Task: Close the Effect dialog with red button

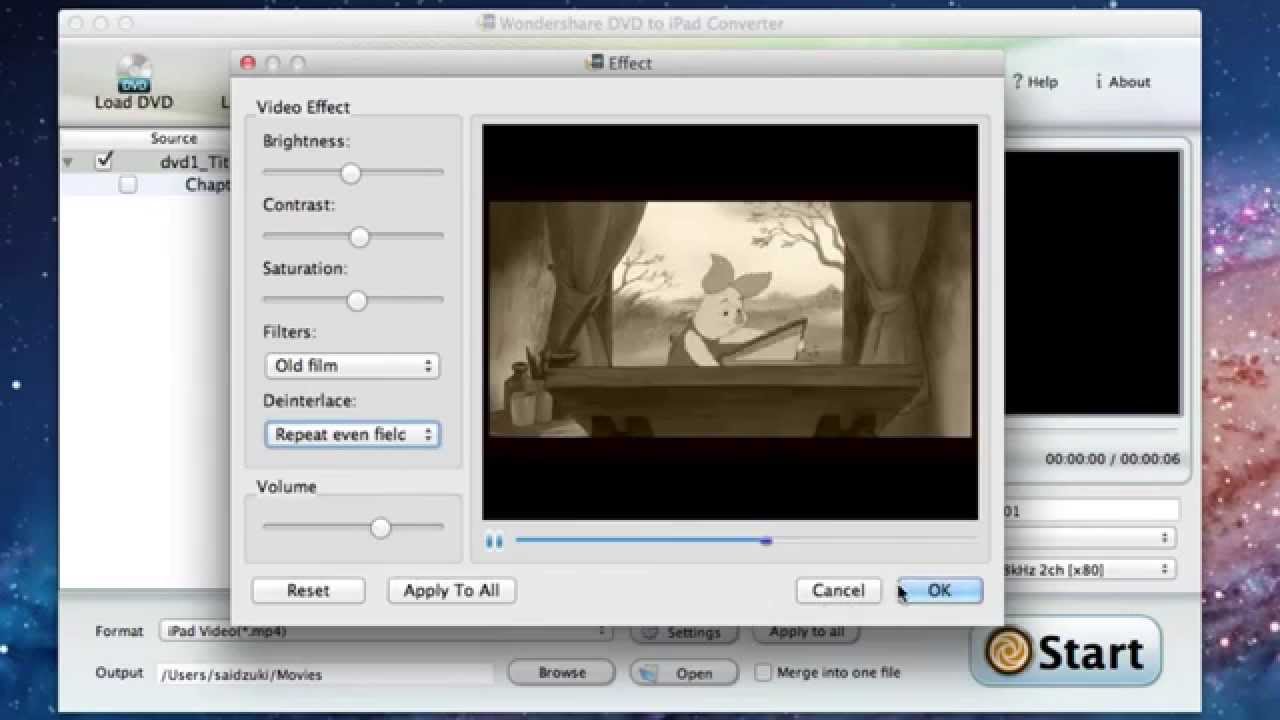Action: [x=248, y=63]
